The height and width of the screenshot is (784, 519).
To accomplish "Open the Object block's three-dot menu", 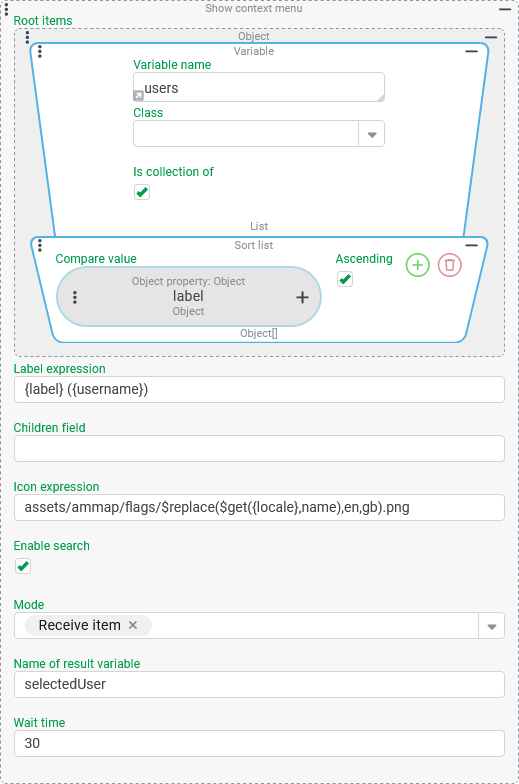I will click(x=27, y=36).
